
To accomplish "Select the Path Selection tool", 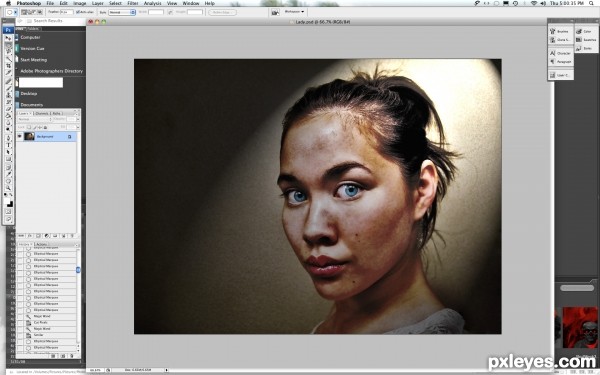I will (x=8, y=152).
